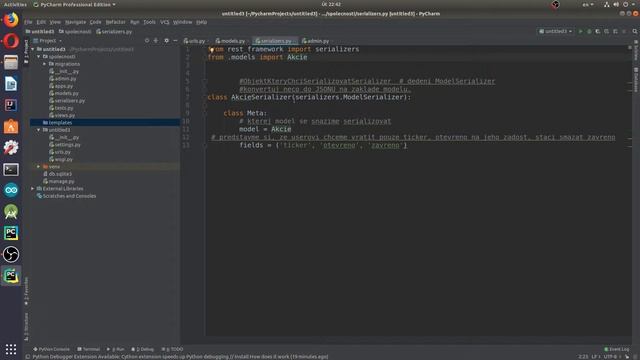Click the volume icon in system tray
This screenshot has height=360, width=640.
616,4
